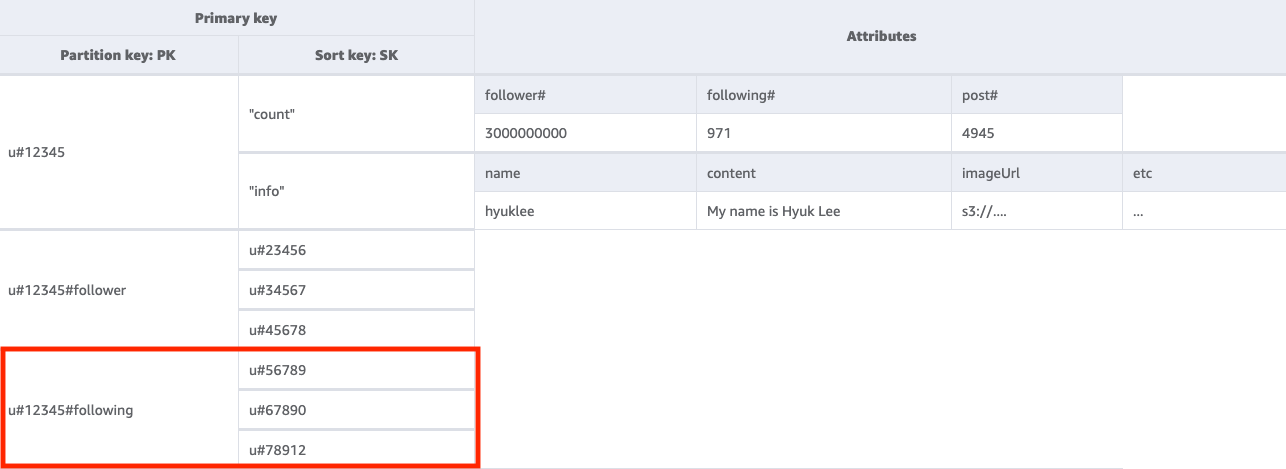The height and width of the screenshot is (469, 1286).
Task: Click the "info" sort key cell
Action: pyautogui.click(x=266, y=191)
